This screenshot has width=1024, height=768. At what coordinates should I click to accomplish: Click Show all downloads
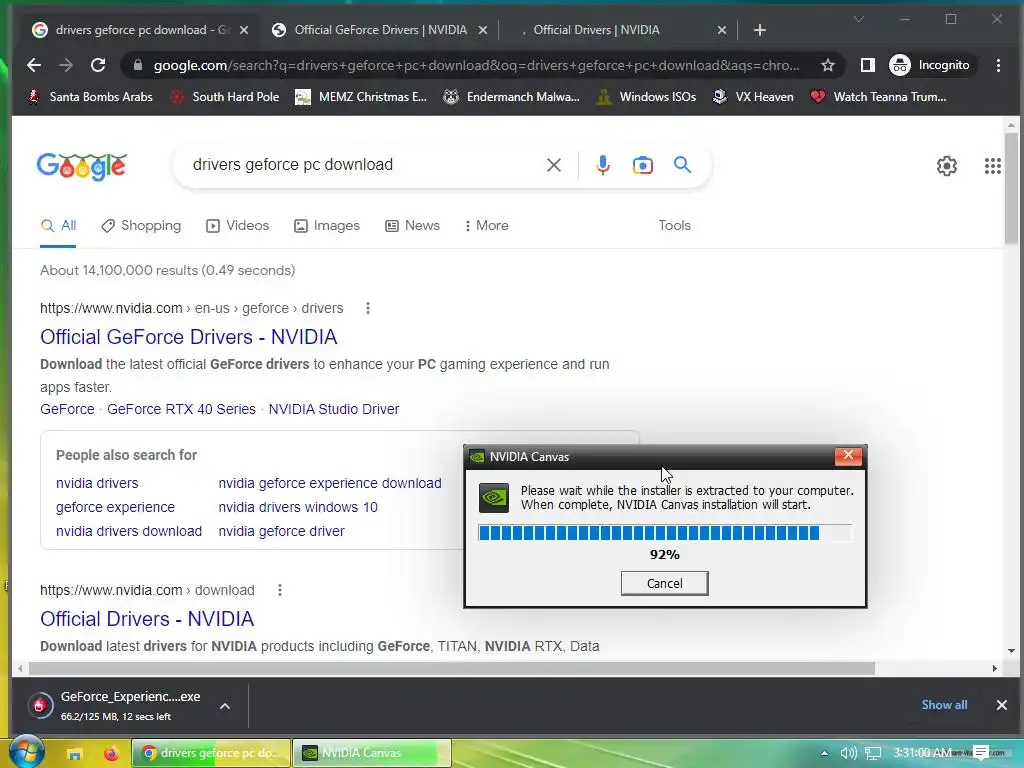[x=944, y=705]
